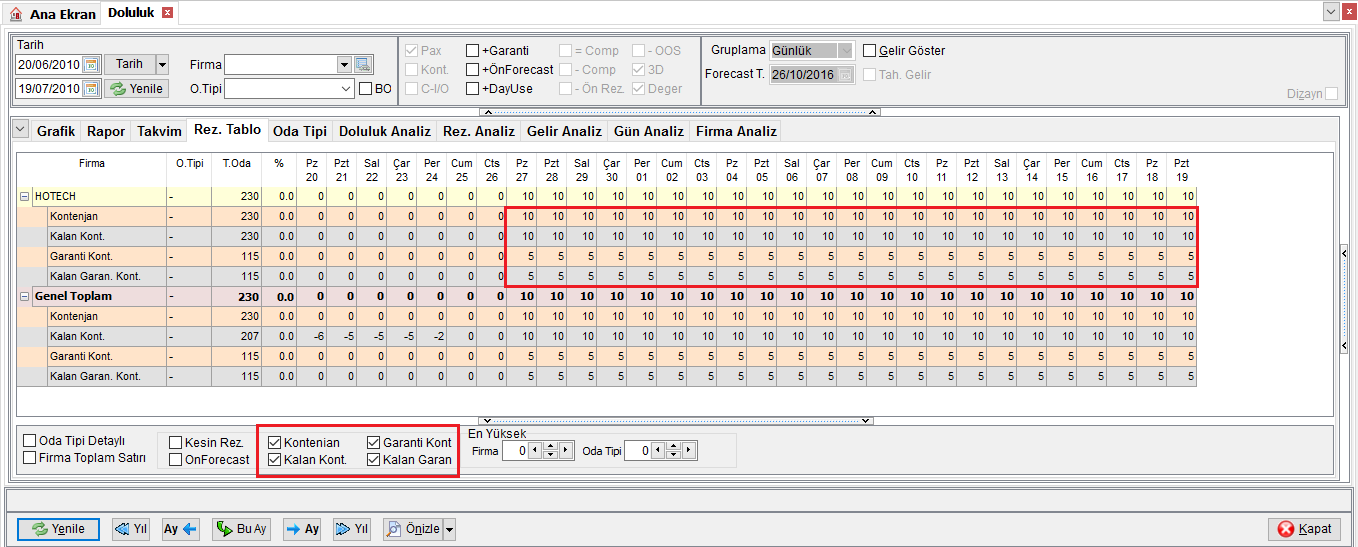Open the Rez. Analiz tab
Image resolution: width=1358 pixels, height=547 pixels.
478,131
